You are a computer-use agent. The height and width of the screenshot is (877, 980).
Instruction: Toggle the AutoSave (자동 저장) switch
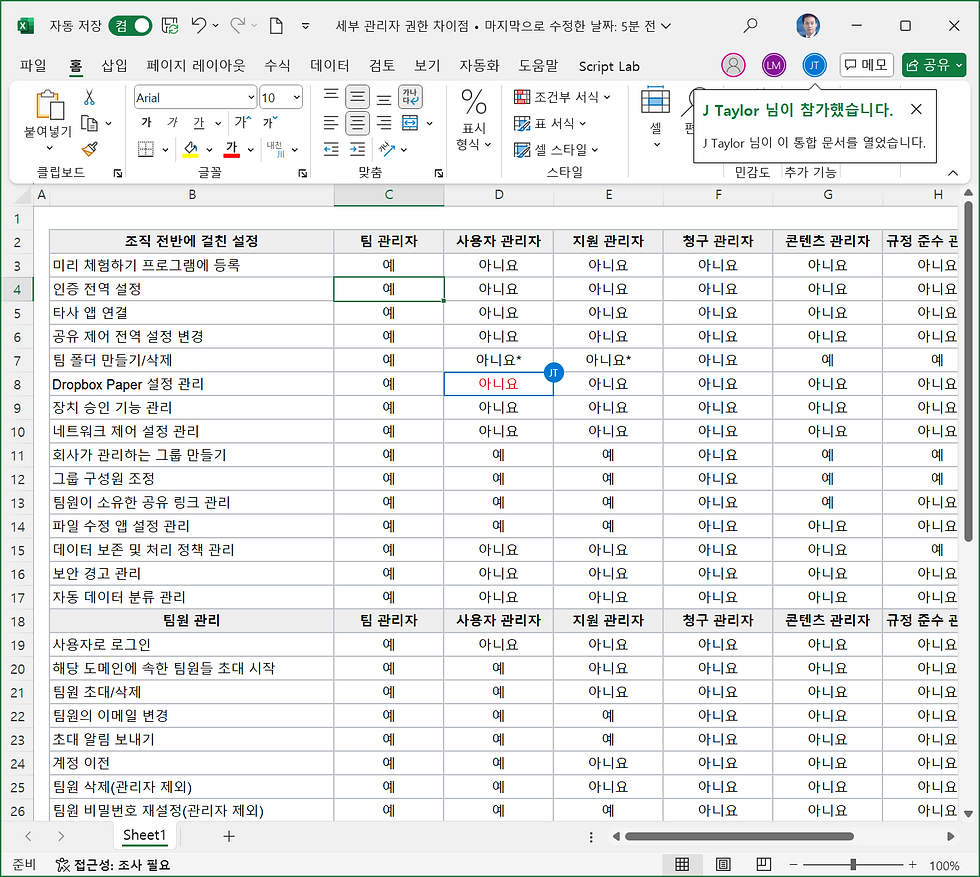(130, 26)
